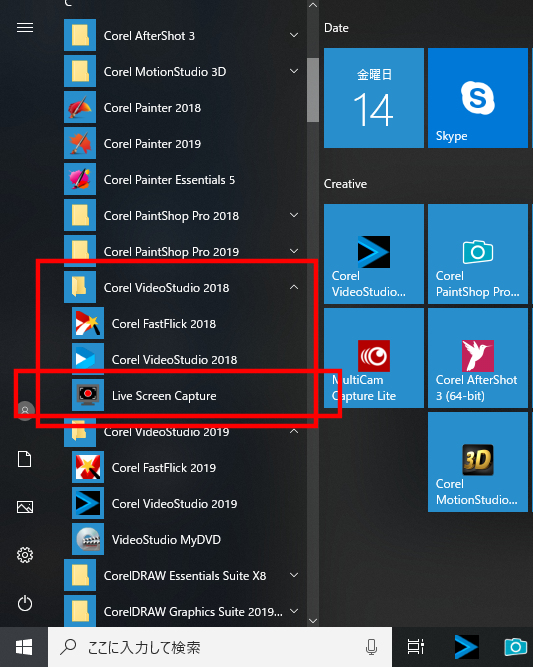Viewport: 533px width, 667px height.
Task: Open the Corel AfterShot 3 (64-bit) tile
Action: 478,358
